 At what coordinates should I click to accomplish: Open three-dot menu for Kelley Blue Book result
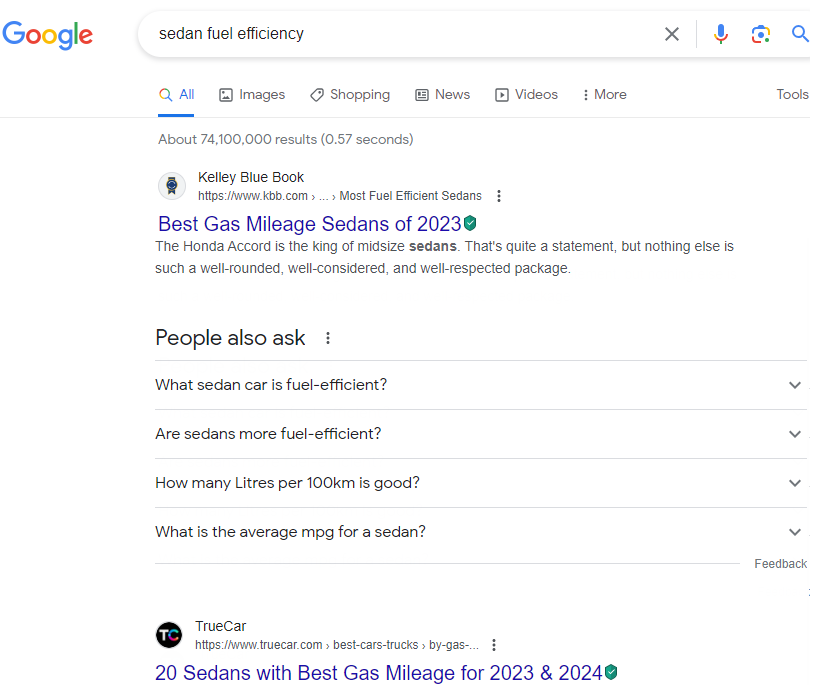point(499,196)
